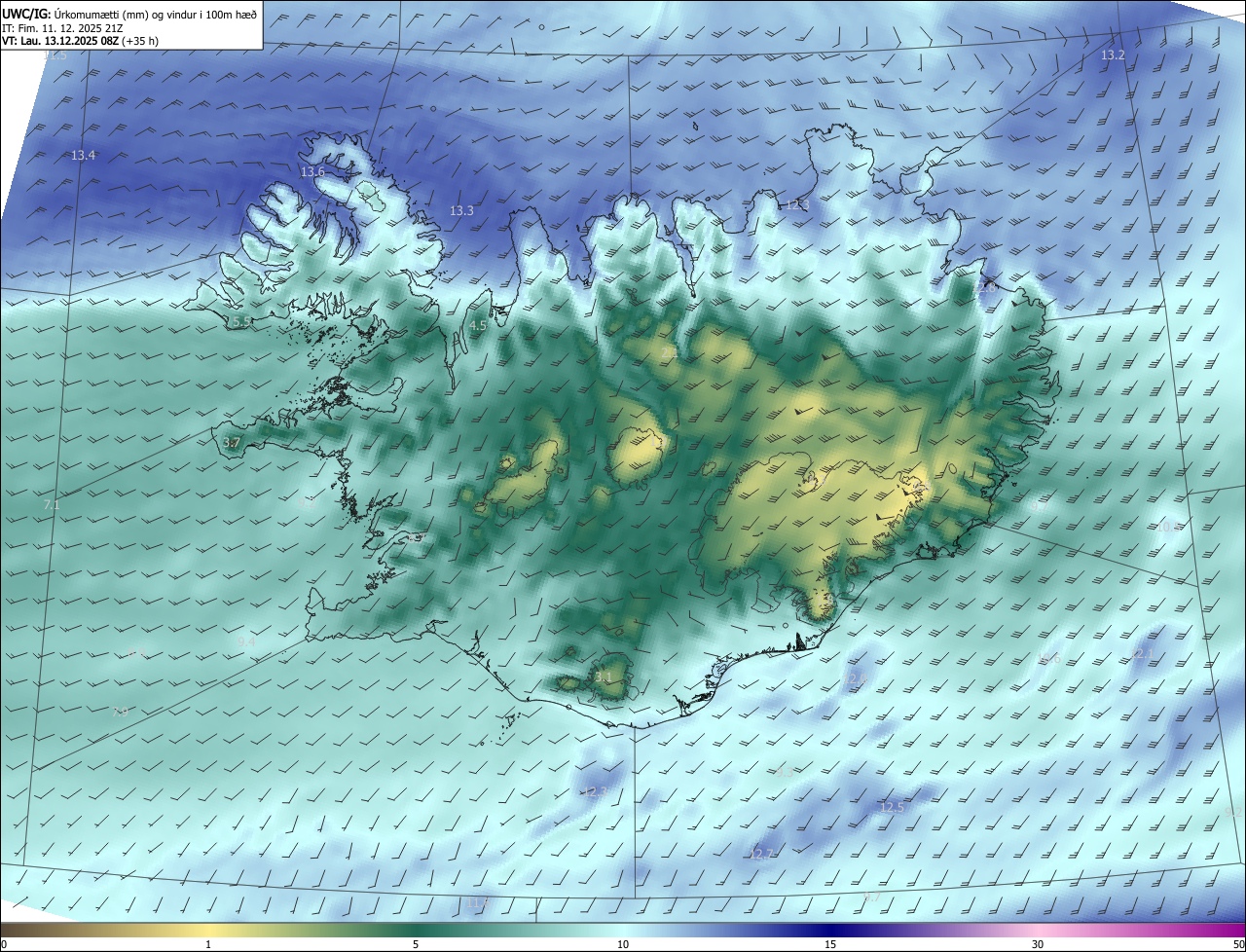Click the 9.4 value label on the map
The width and height of the screenshot is (1246, 952).
[246, 642]
